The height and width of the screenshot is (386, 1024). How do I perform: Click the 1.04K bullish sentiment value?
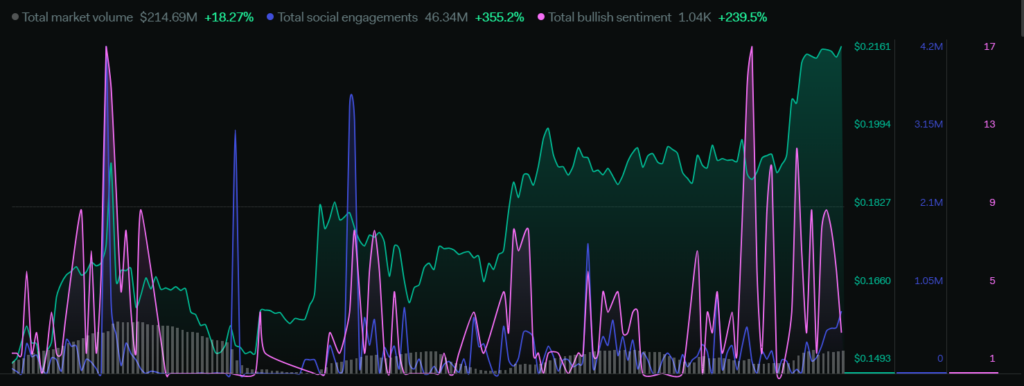pyautogui.click(x=695, y=18)
